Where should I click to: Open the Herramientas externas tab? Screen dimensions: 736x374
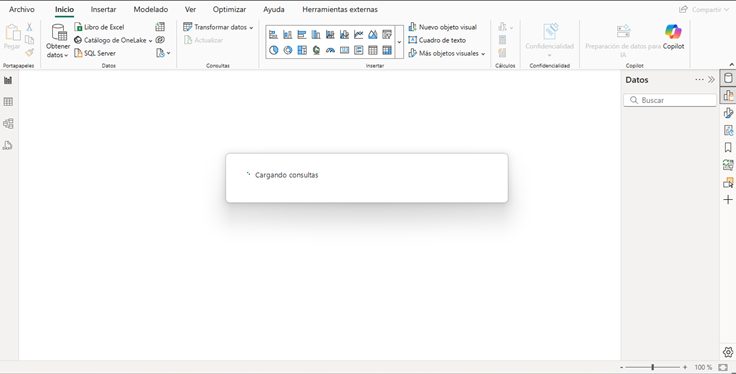(340, 9)
